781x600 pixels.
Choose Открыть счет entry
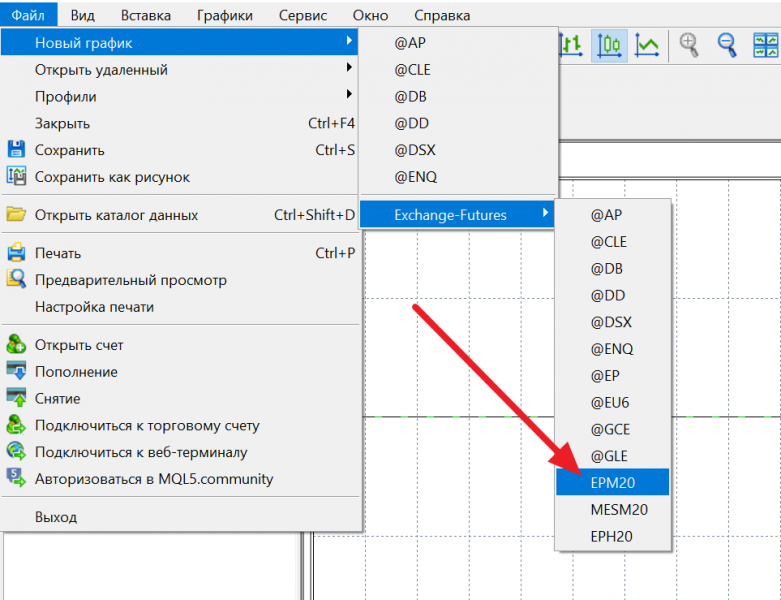(x=179, y=345)
